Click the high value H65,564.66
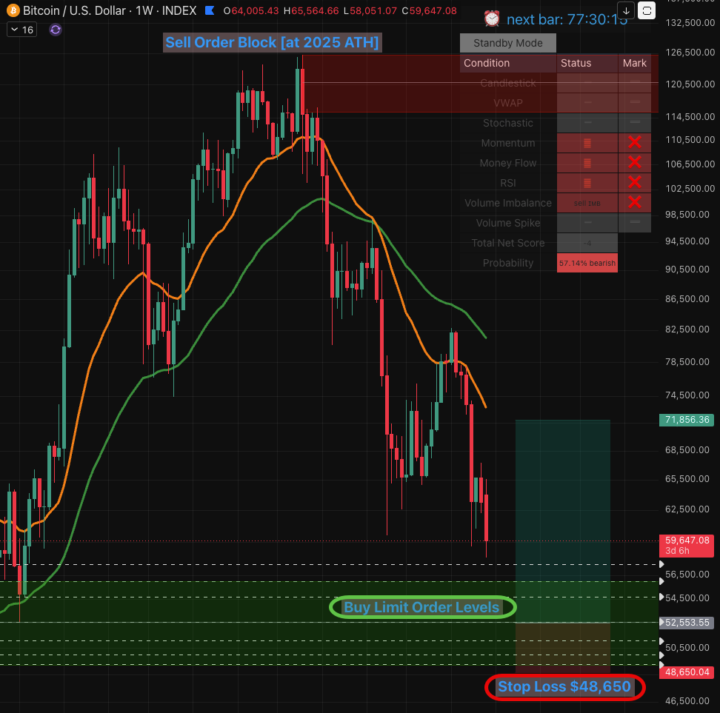Image resolution: width=720 pixels, height=713 pixels. (311, 11)
